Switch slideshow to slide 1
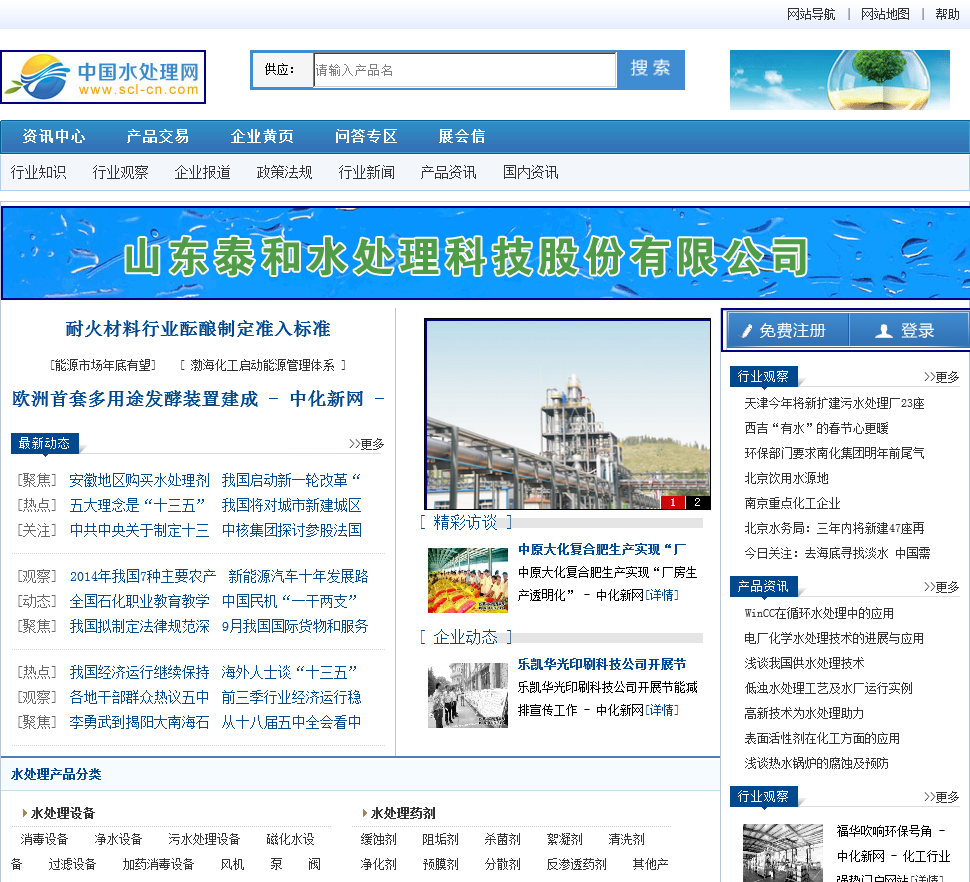The image size is (970, 882). [673, 502]
